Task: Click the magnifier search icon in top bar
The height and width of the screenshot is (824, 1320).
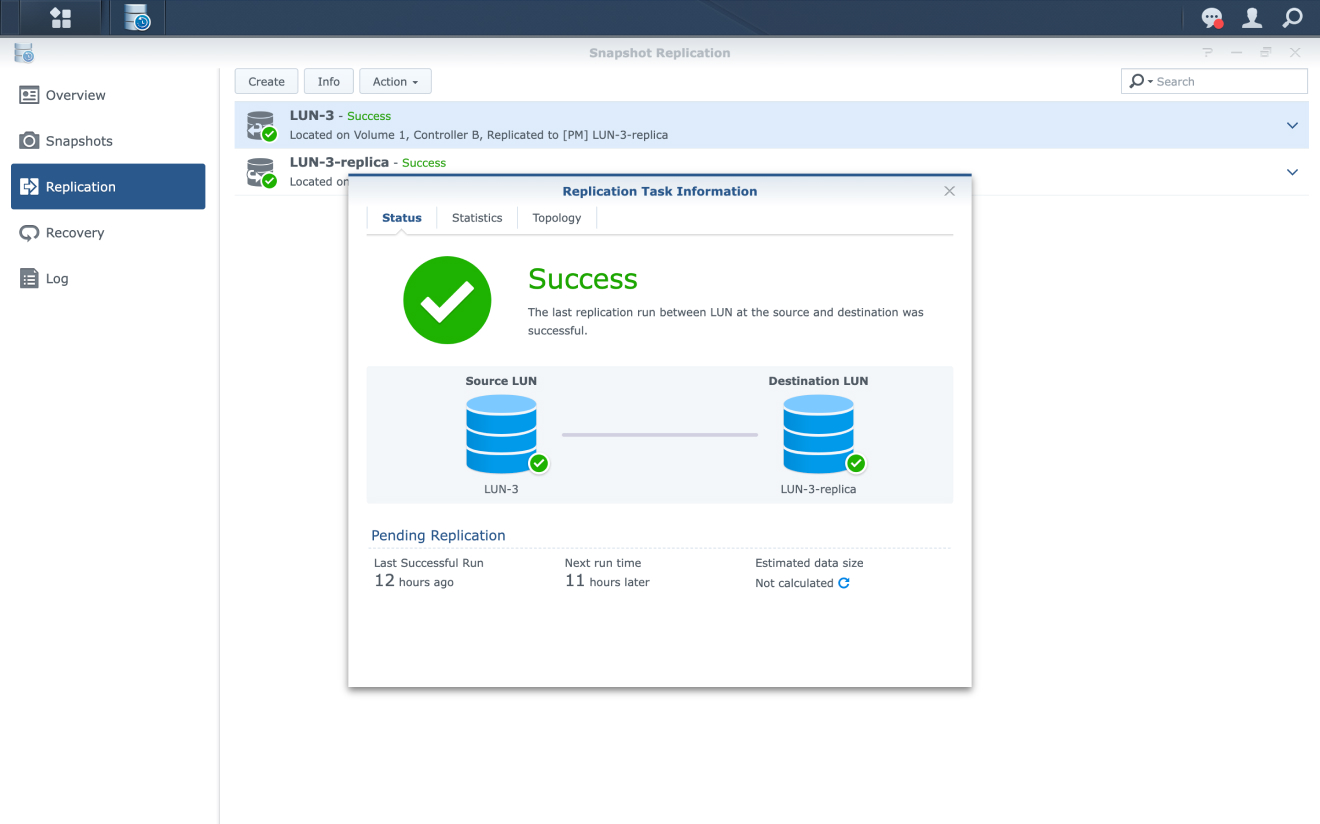Action: tap(1292, 18)
